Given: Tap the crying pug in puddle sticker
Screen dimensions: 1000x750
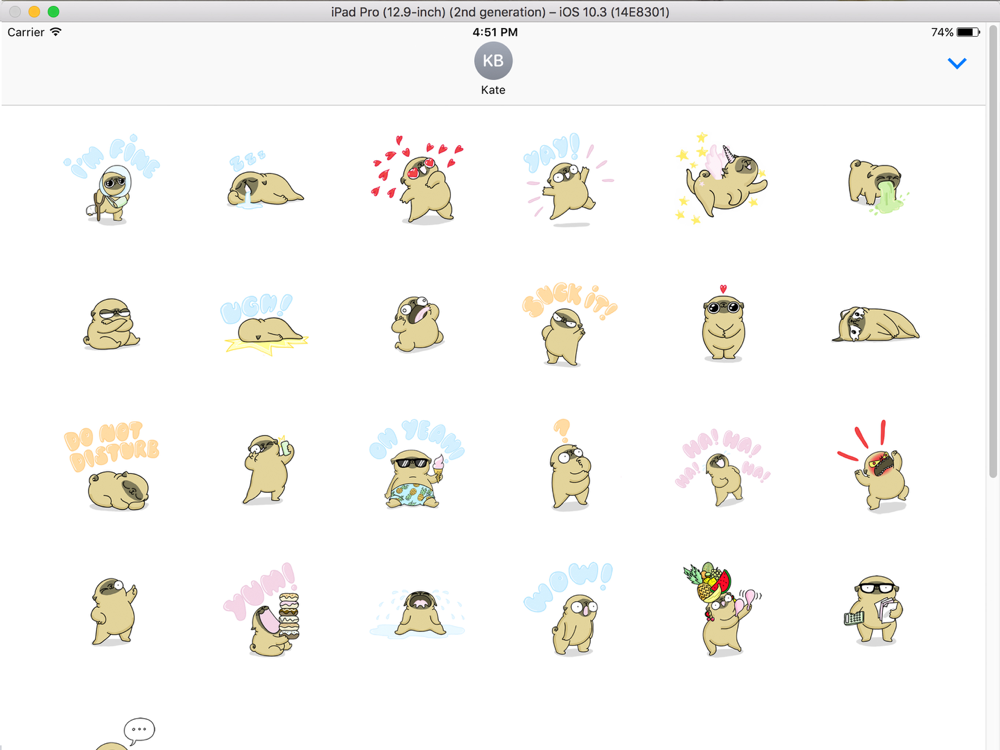Looking at the screenshot, I should click(x=418, y=614).
